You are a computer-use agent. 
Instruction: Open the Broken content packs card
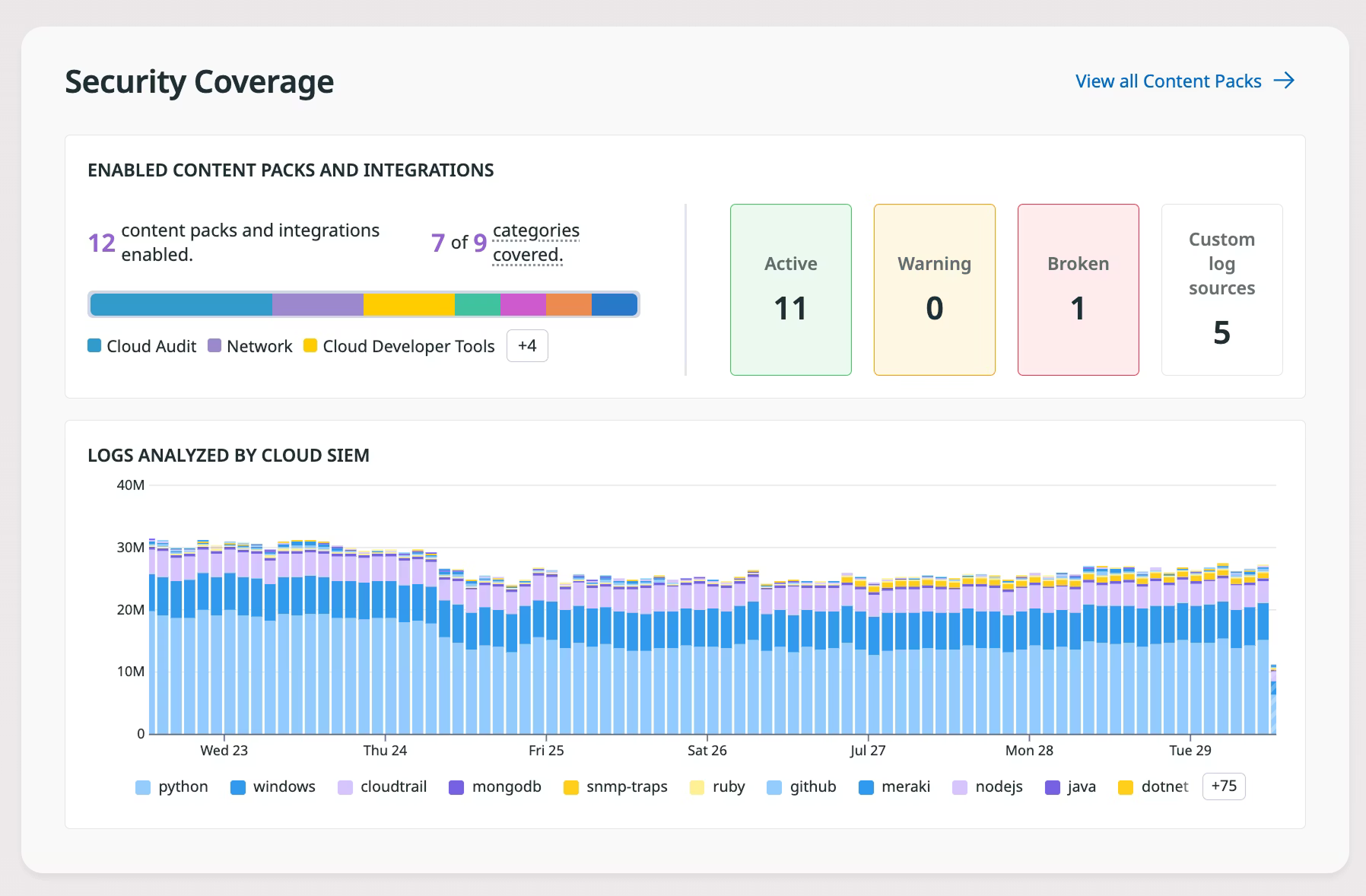click(1079, 290)
